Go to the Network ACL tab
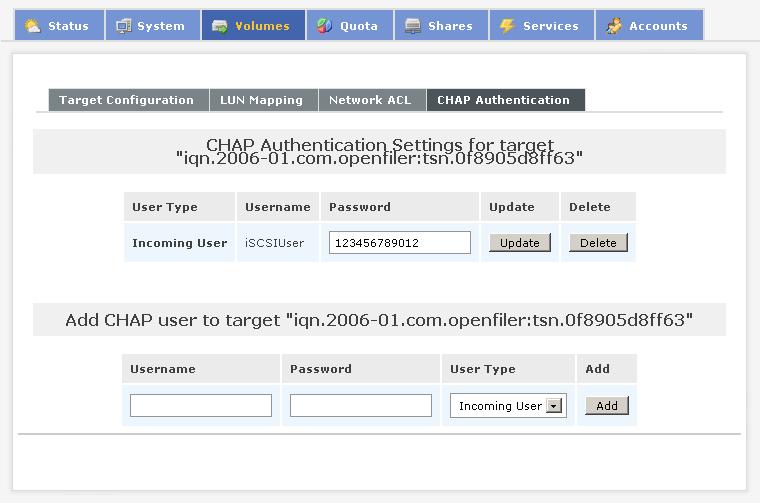The width and height of the screenshot is (760, 503). (370, 100)
